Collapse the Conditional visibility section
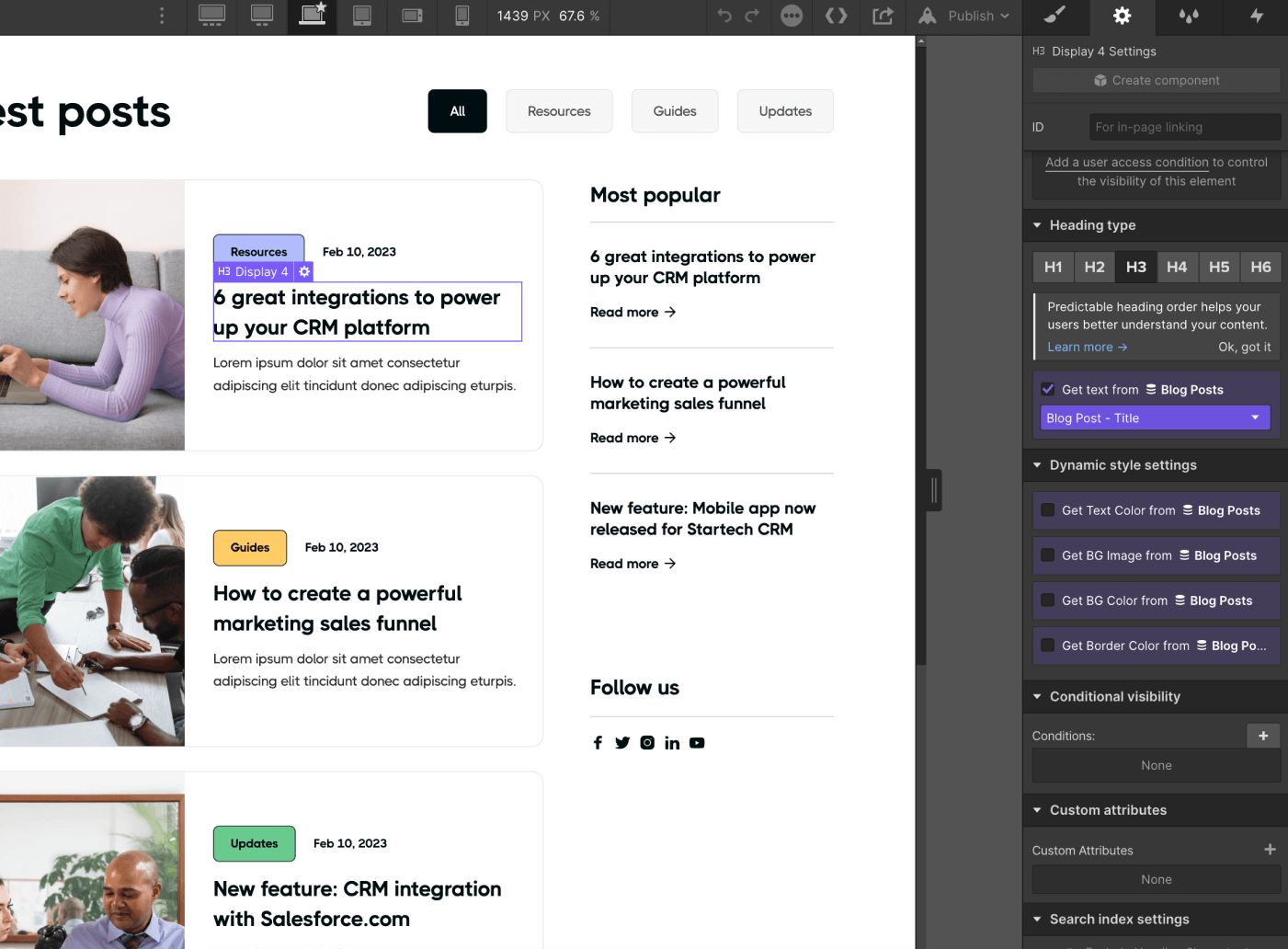Image resolution: width=1288 pixels, height=949 pixels. point(1037,696)
